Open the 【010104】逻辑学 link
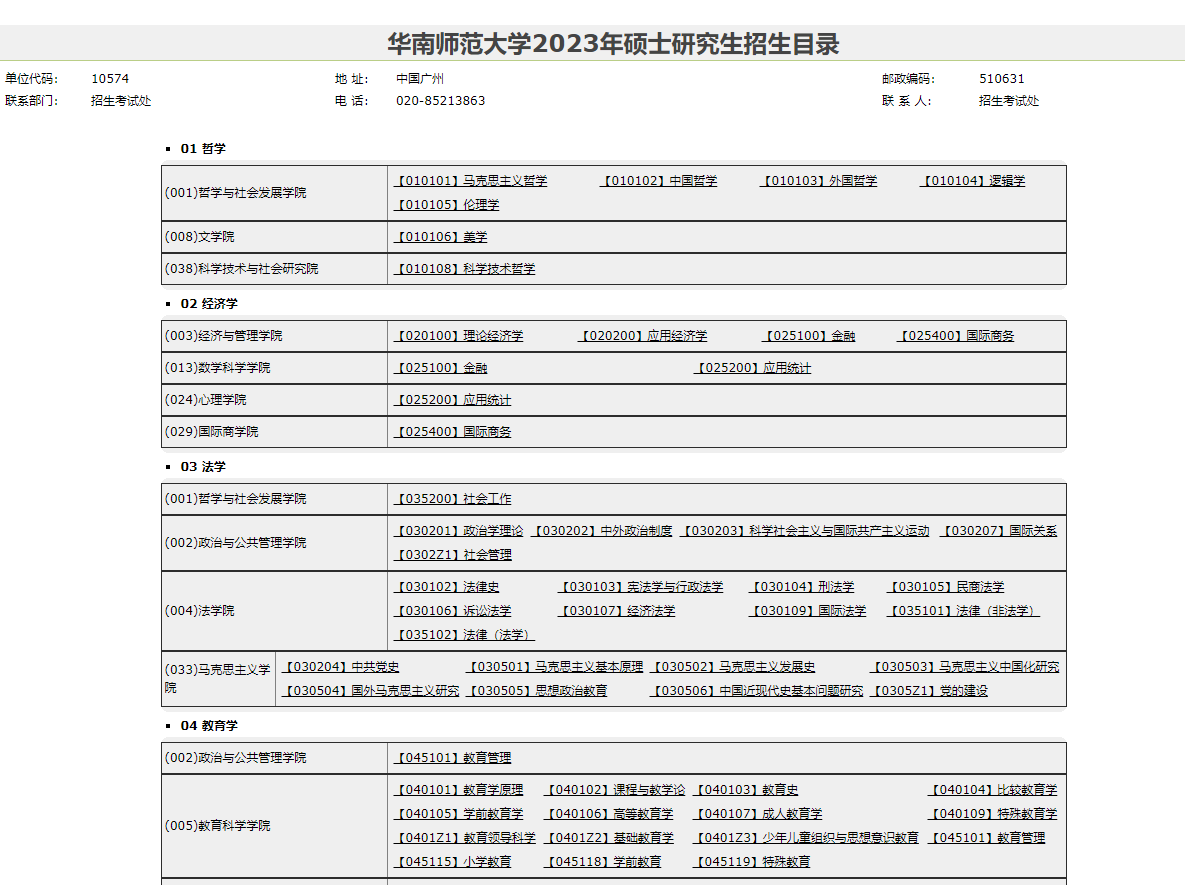Image resolution: width=1185 pixels, height=885 pixels. (x=973, y=181)
